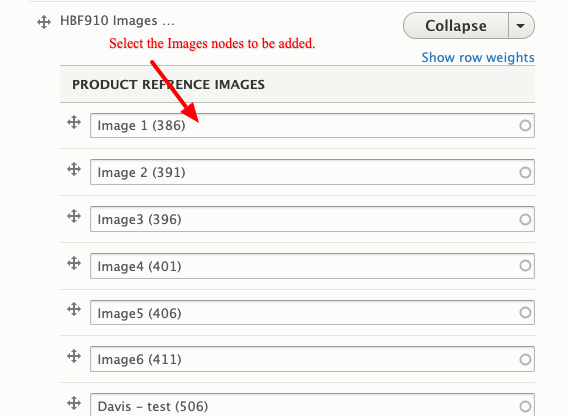
Task: Collapse the HBF910 Images section
Action: tap(456, 26)
